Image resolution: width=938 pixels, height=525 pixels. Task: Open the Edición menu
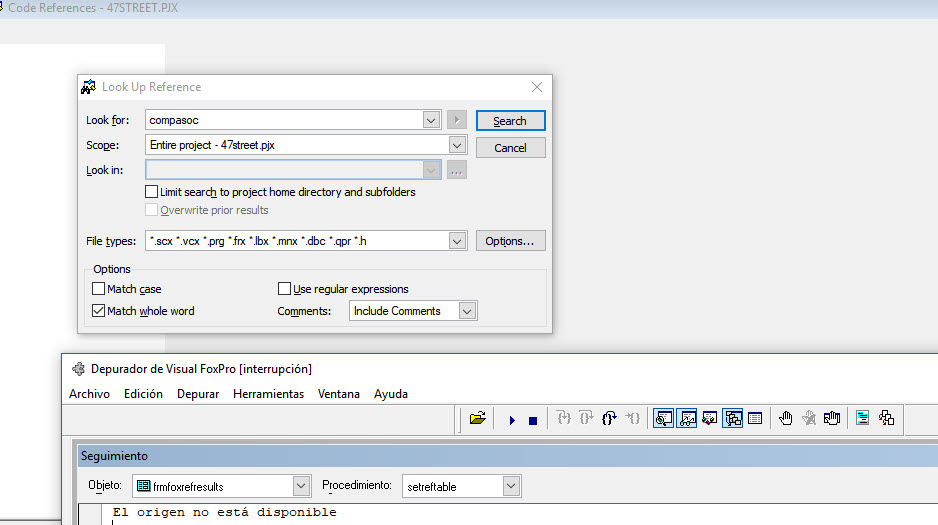click(x=144, y=394)
